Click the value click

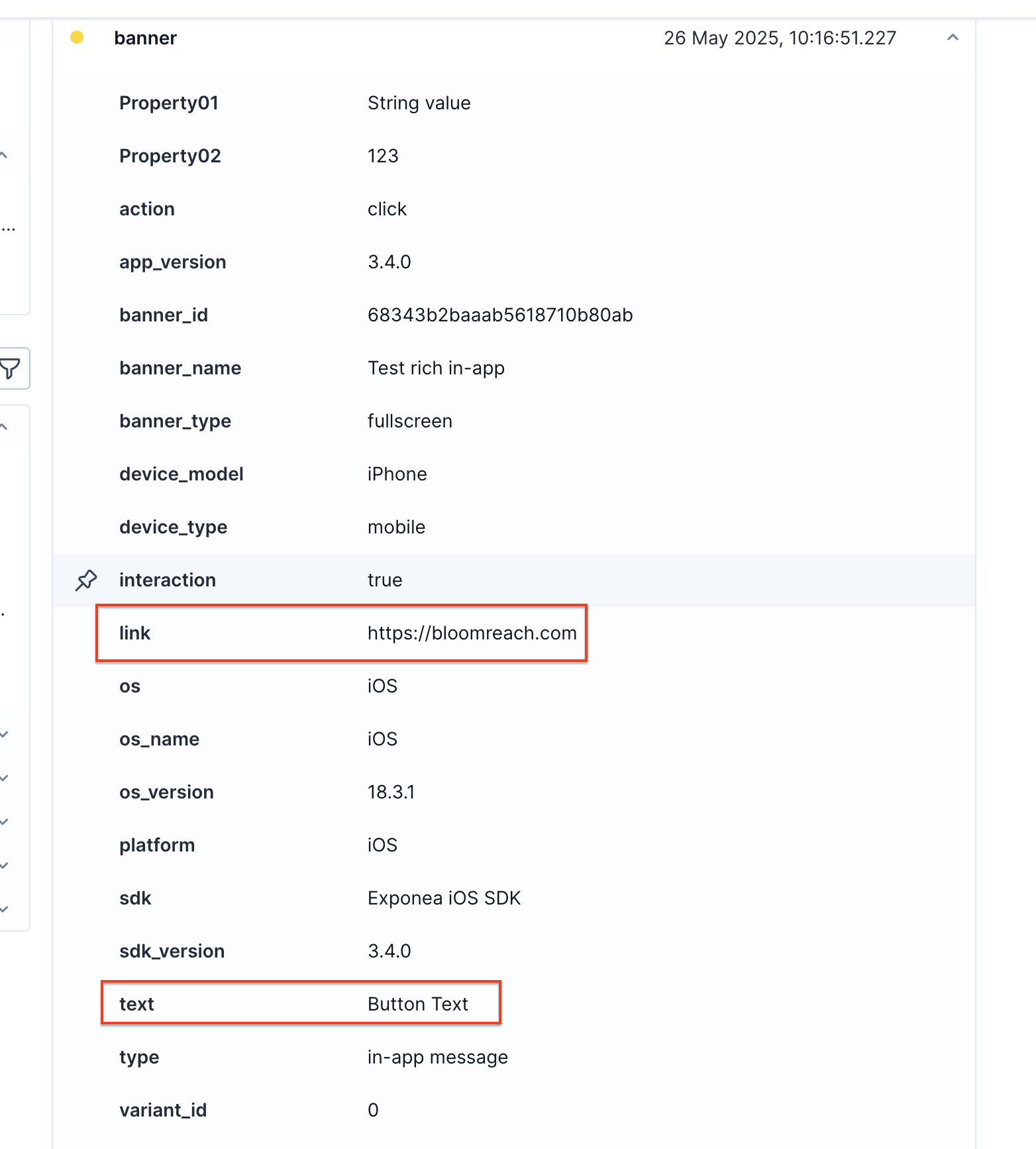pos(387,209)
